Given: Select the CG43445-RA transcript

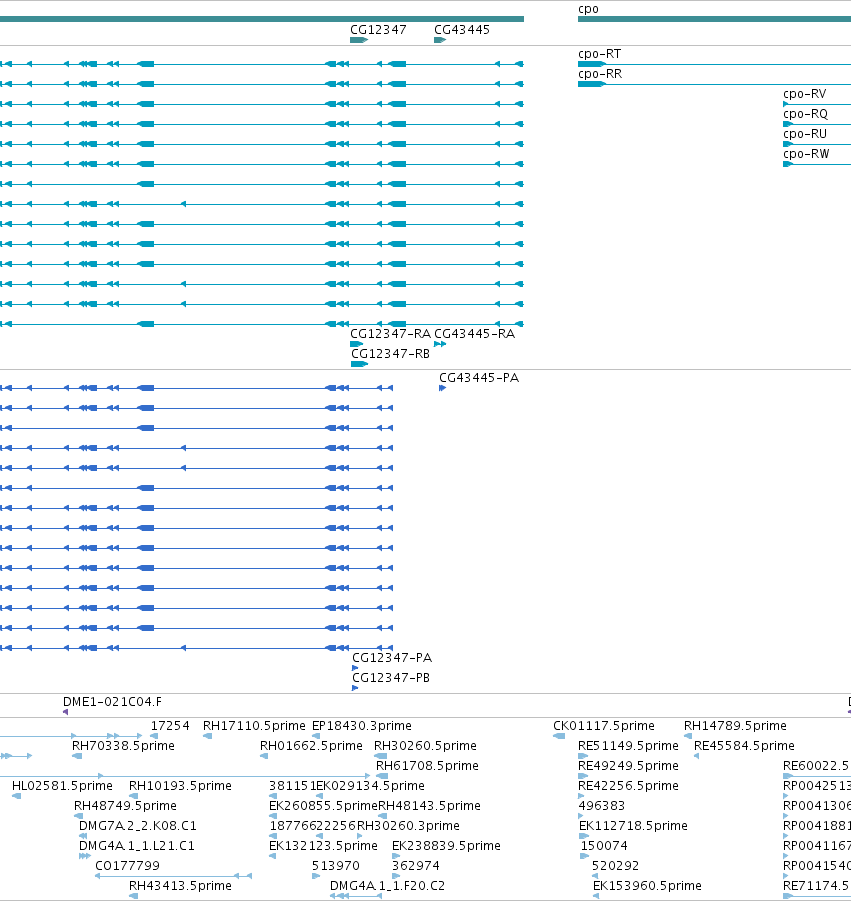Looking at the screenshot, I should (474, 334).
